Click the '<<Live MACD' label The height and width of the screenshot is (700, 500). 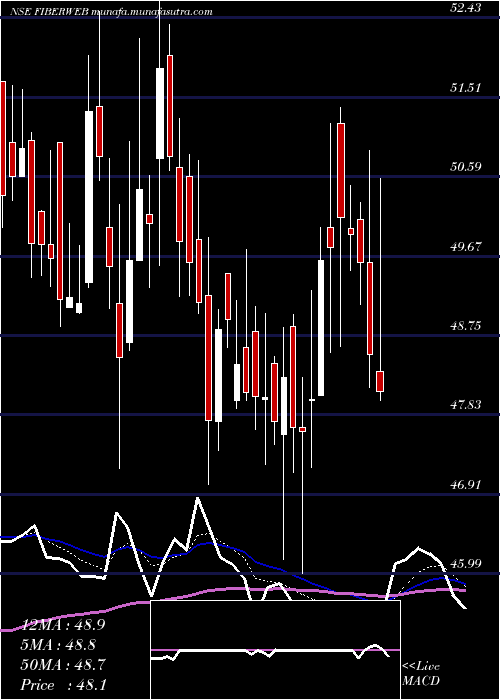[421, 674]
